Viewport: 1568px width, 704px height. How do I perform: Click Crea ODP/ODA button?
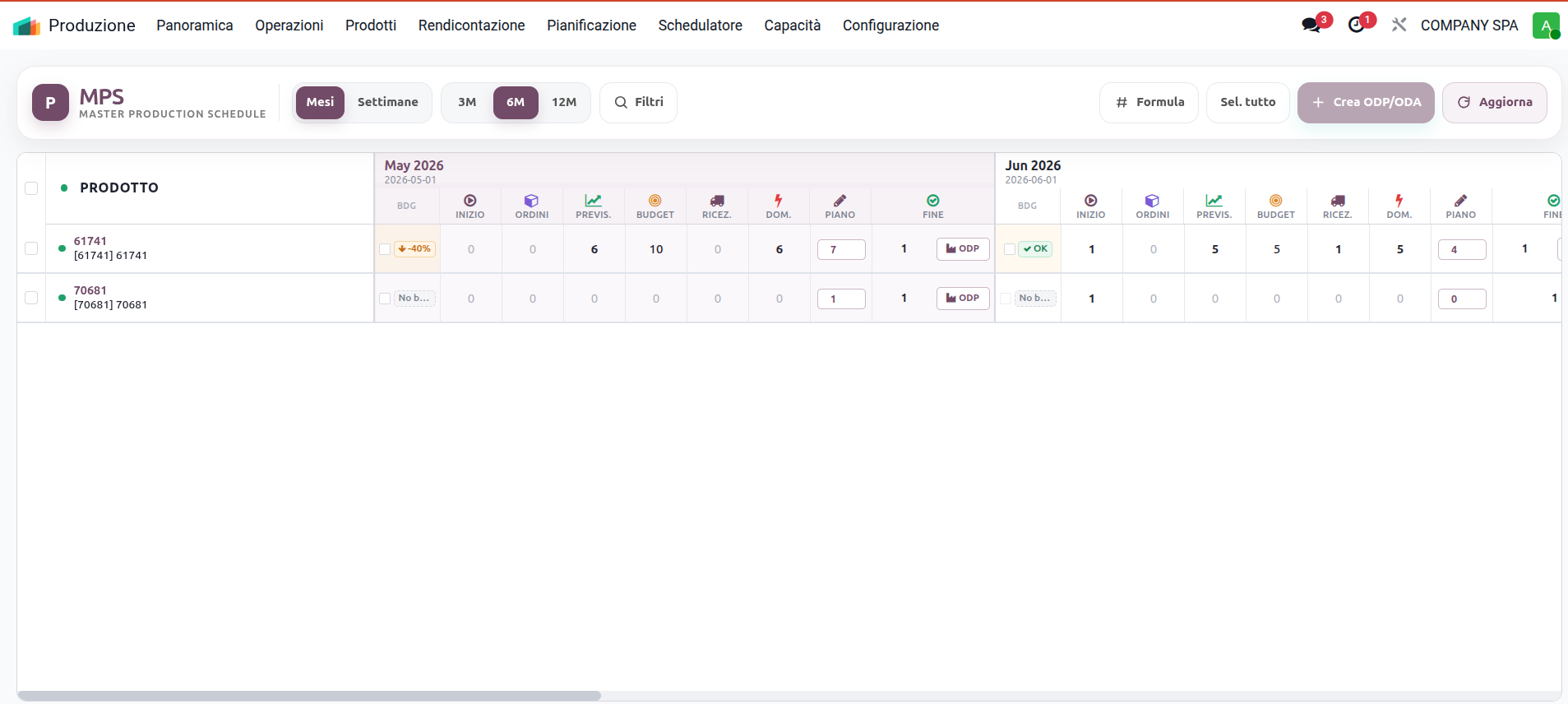[1367, 103]
